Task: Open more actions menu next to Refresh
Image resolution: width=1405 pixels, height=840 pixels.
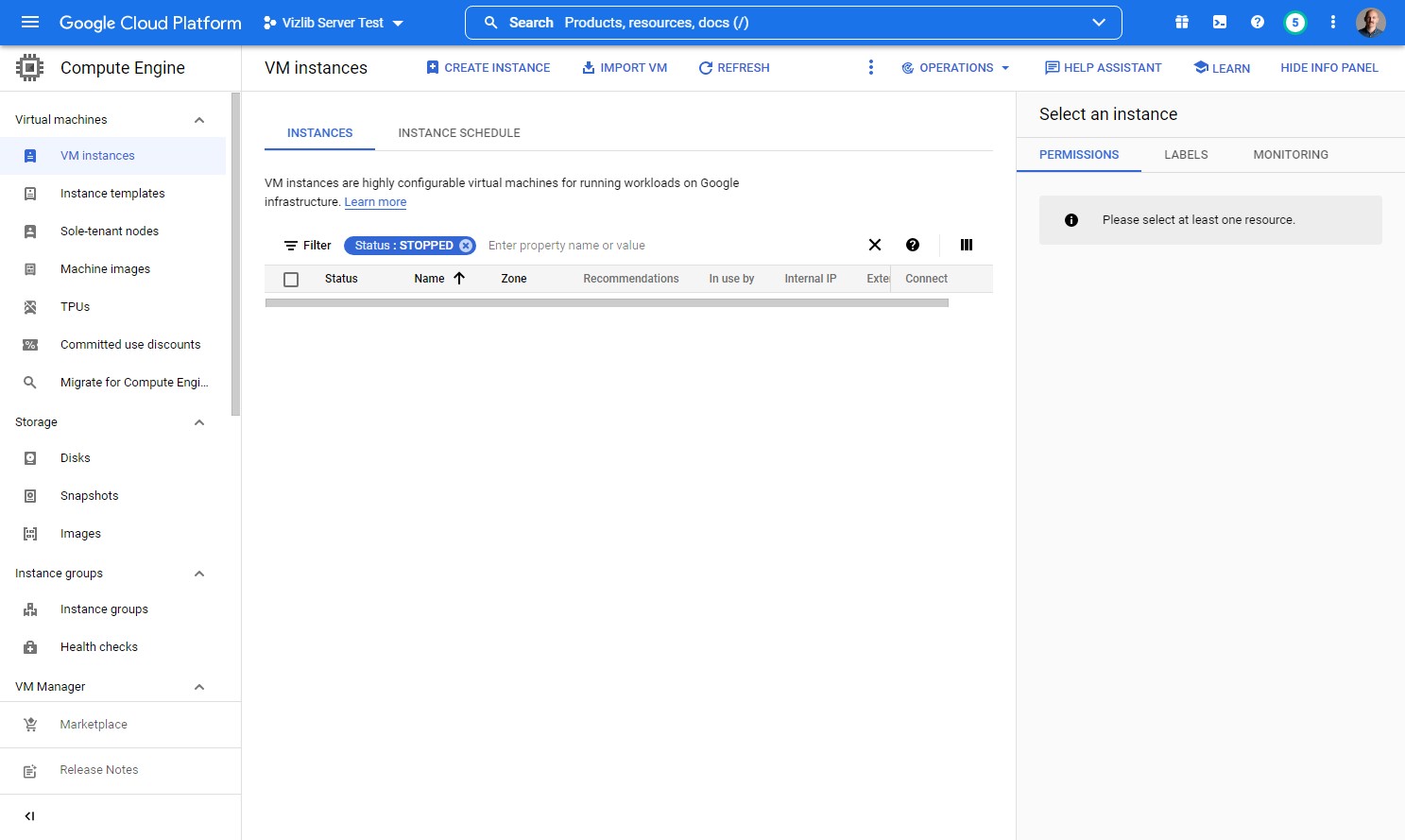Action: [871, 67]
